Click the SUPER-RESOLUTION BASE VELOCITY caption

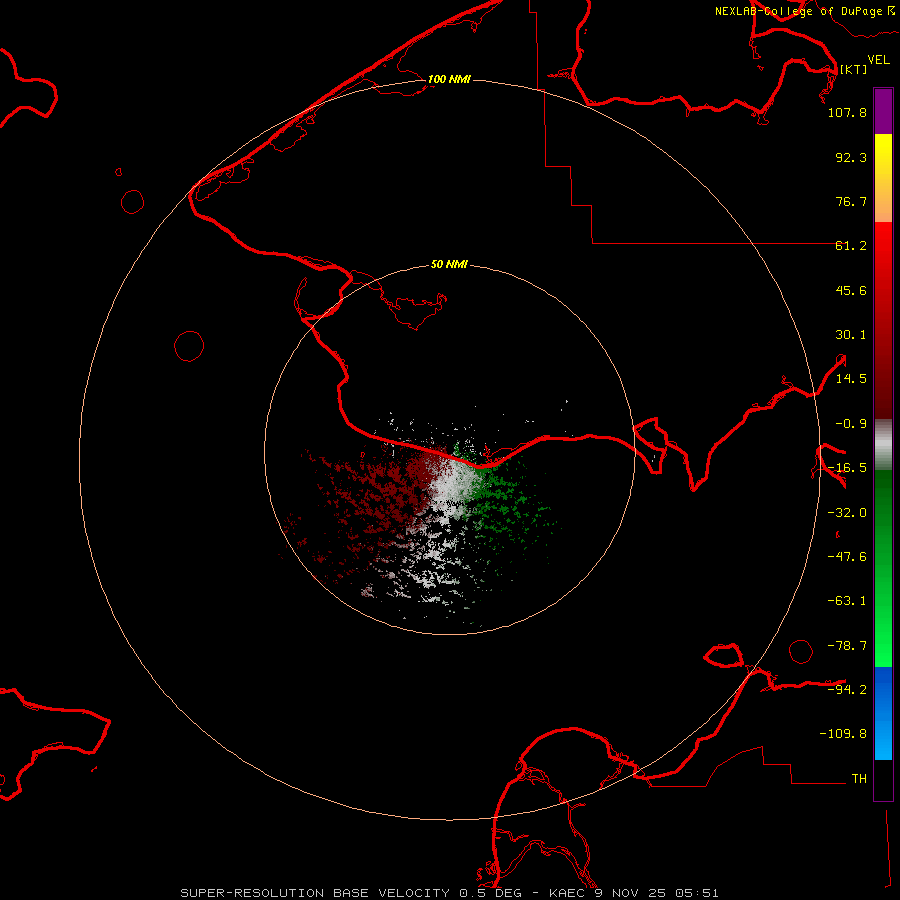coord(315,893)
